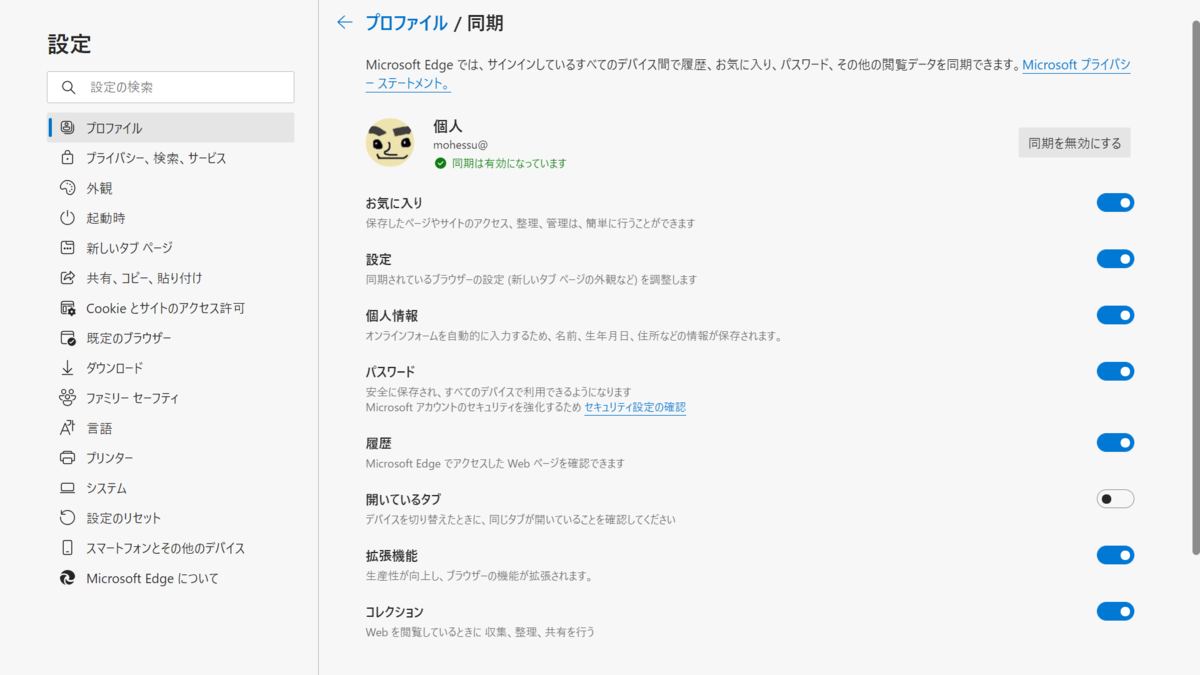Click the back arrow next to プロファイル
Image resolution: width=1200 pixels, height=675 pixels.
pyautogui.click(x=345, y=22)
